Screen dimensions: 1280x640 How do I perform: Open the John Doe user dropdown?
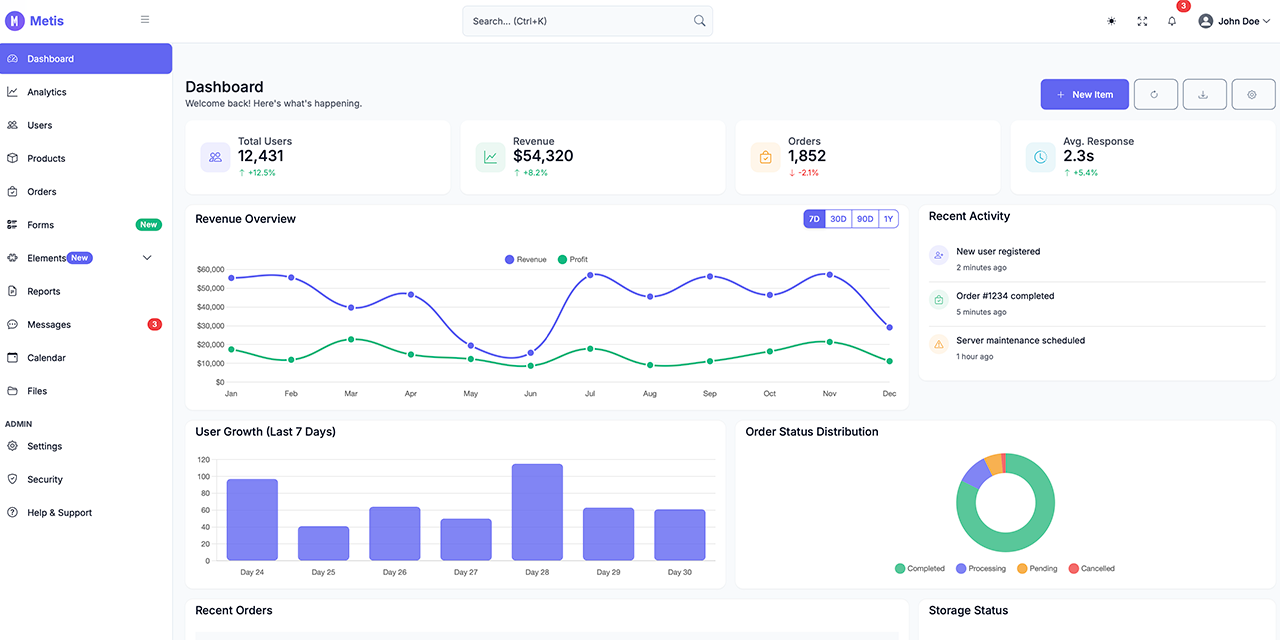coord(1234,21)
